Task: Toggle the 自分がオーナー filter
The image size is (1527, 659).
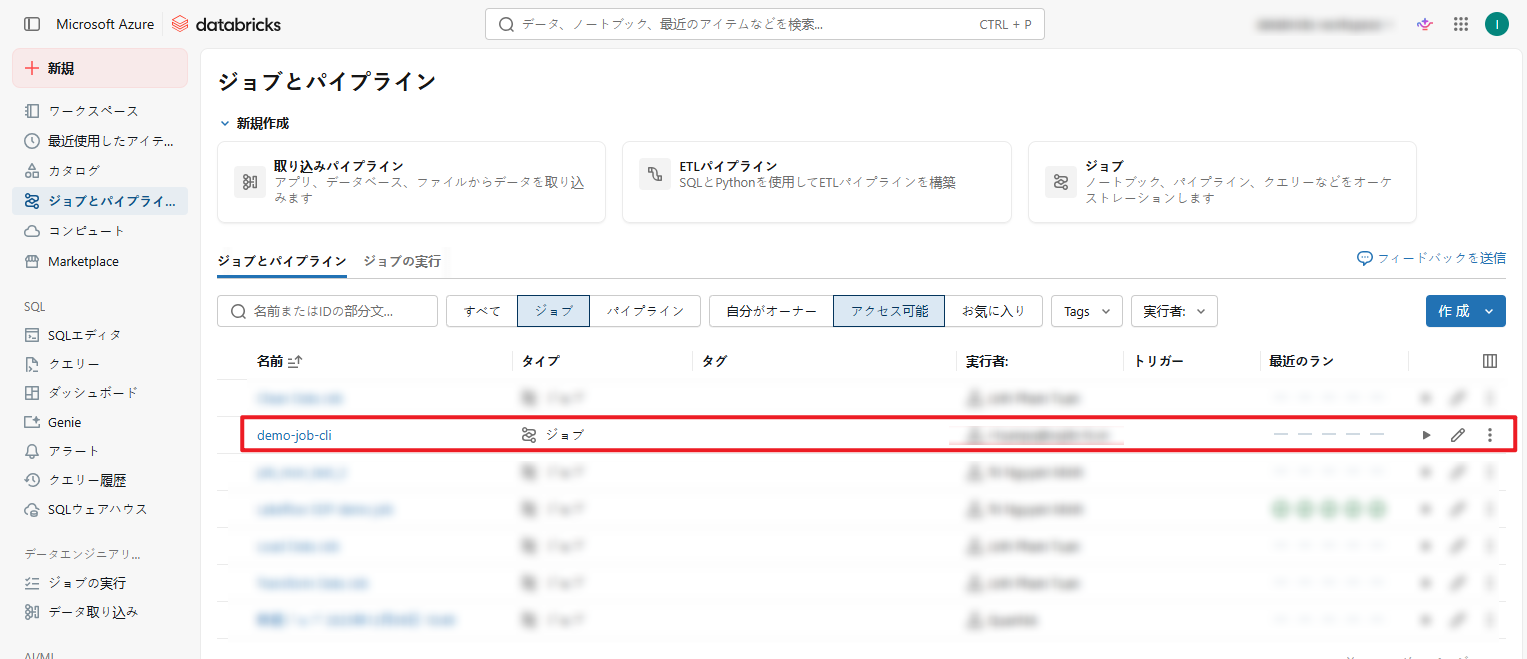Action: click(771, 311)
